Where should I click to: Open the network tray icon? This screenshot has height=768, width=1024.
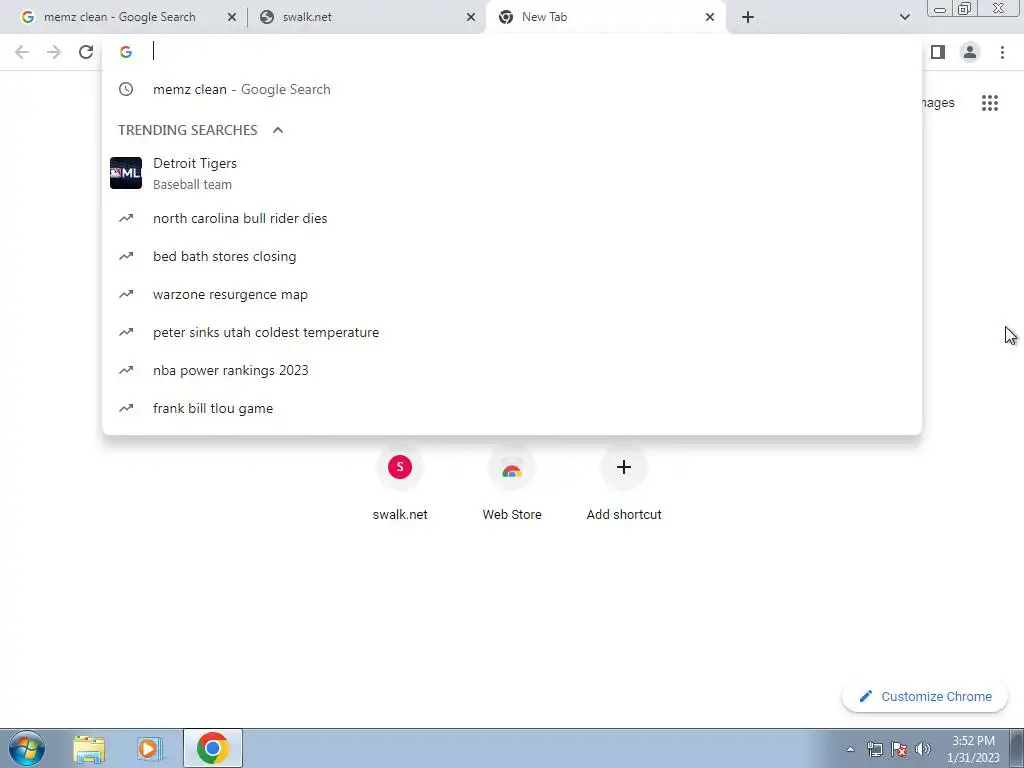pos(874,750)
